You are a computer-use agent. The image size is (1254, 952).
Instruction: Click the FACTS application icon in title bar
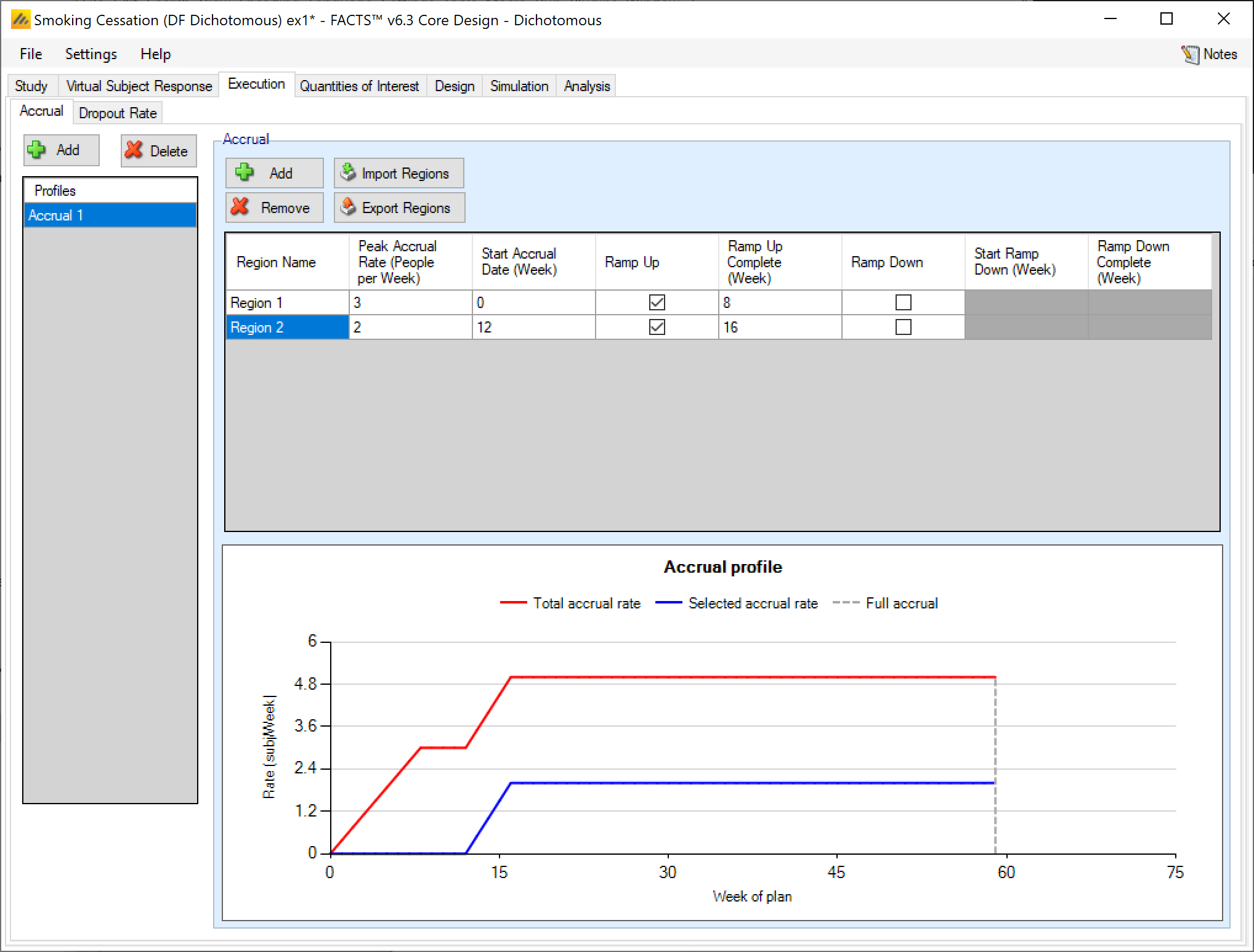click(x=20, y=20)
